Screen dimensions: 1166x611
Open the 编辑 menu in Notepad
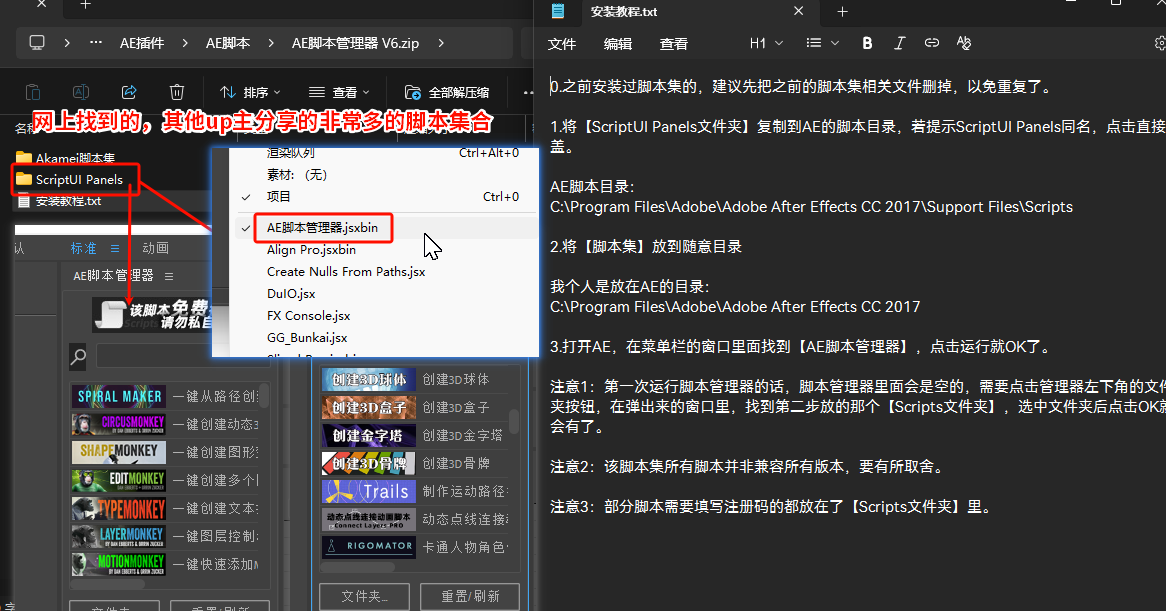click(617, 44)
